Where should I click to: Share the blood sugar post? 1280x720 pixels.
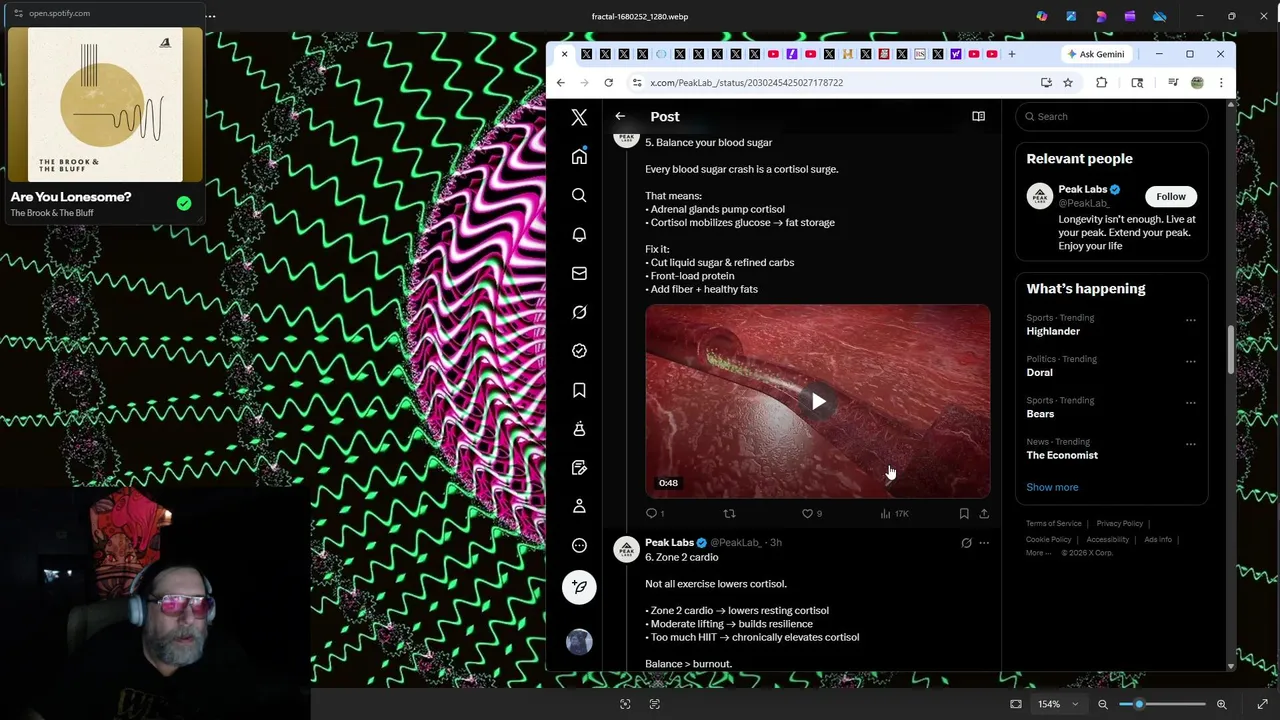[984, 513]
